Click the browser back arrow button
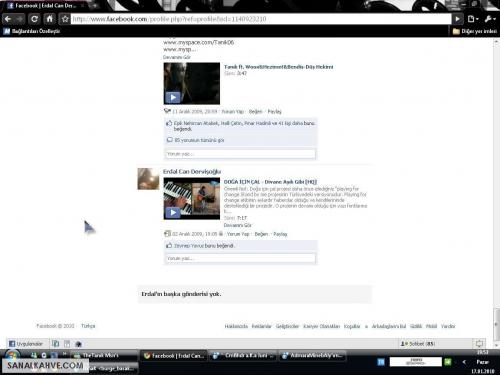500x375 pixels. pos(8,19)
